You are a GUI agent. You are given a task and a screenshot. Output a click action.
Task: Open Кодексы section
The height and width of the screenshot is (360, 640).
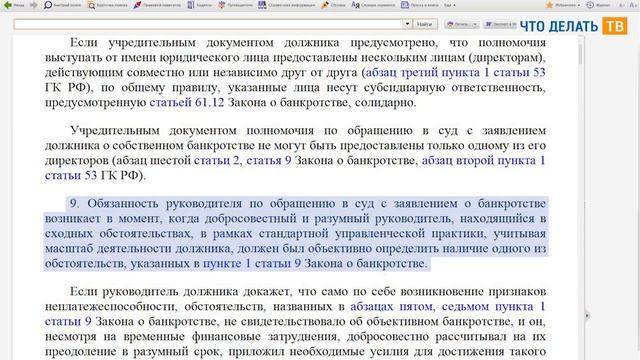coord(200,5)
